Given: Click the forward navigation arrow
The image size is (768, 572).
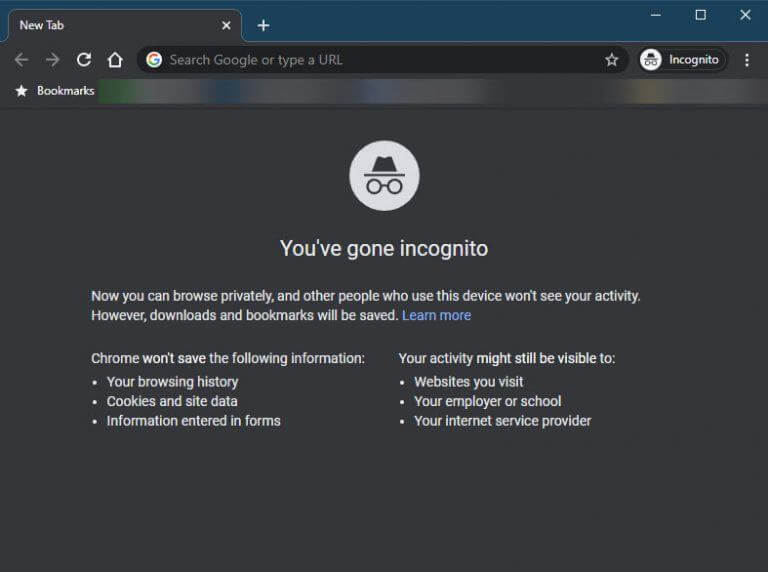Looking at the screenshot, I should pos(52,60).
